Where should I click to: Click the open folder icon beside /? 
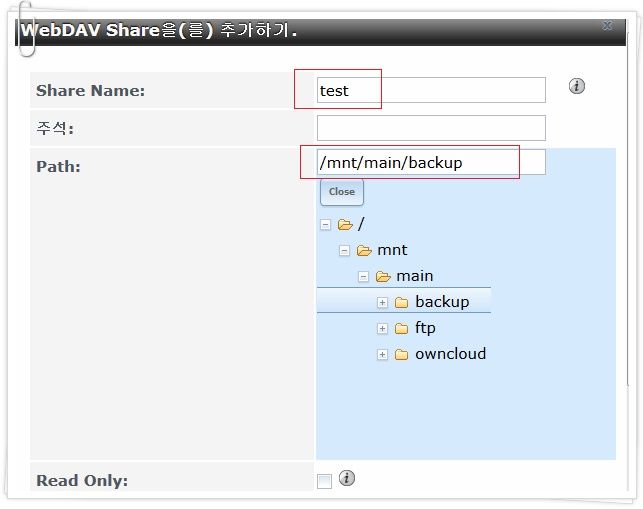pos(345,225)
